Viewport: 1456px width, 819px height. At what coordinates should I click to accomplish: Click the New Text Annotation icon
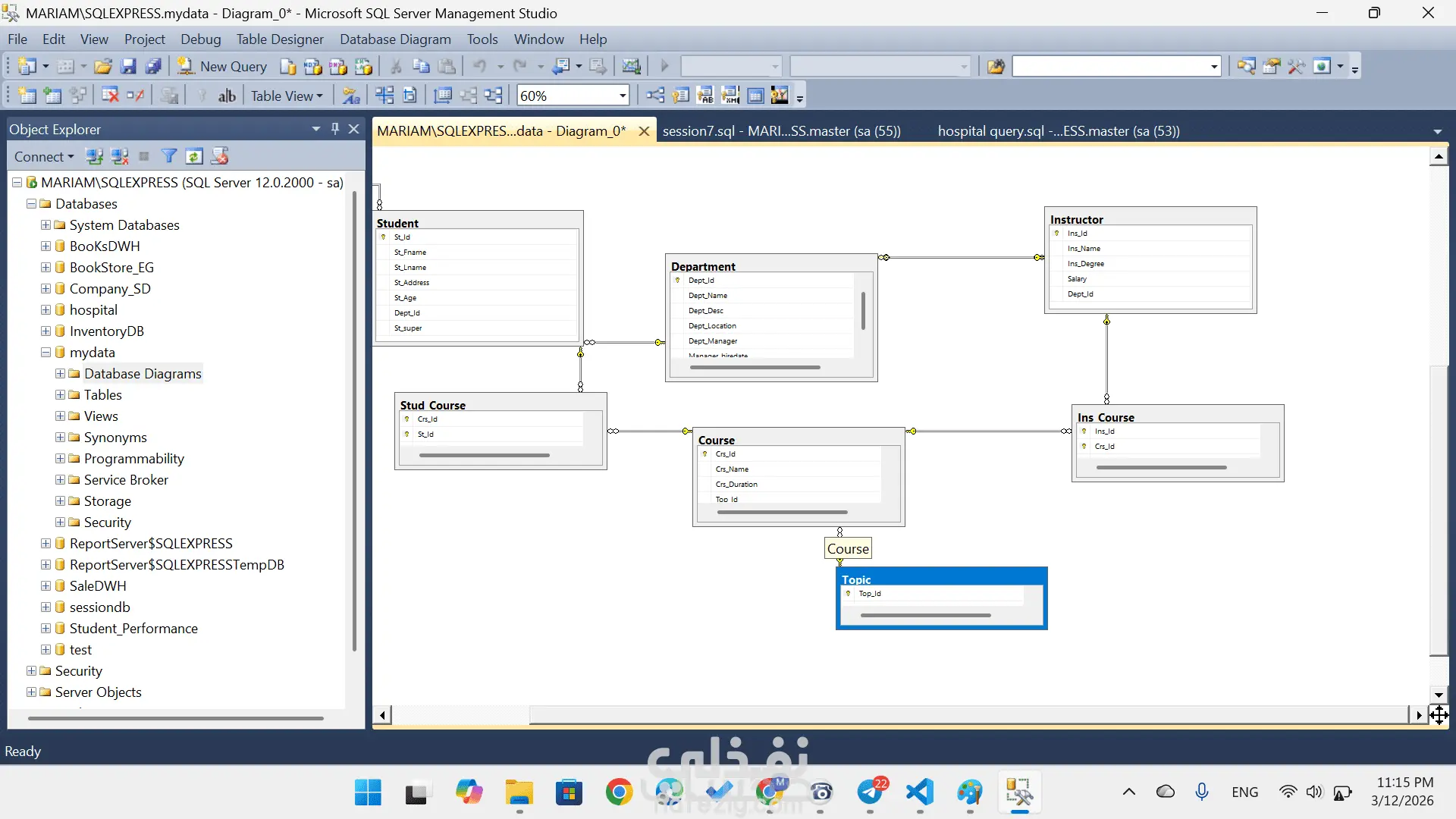pos(226,96)
